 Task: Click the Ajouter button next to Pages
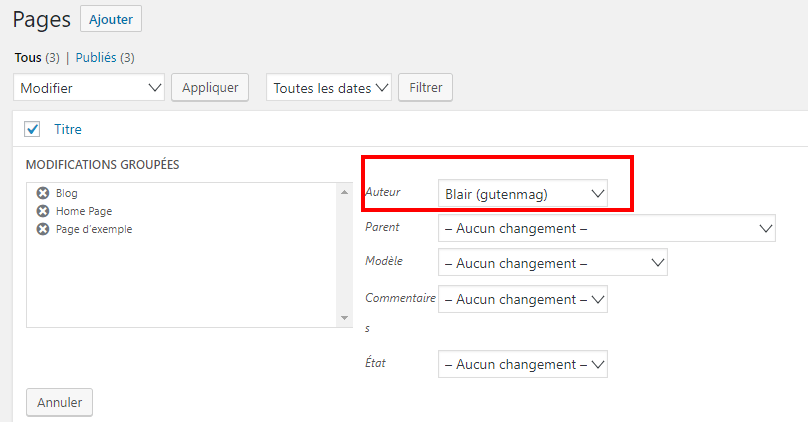click(x=110, y=19)
